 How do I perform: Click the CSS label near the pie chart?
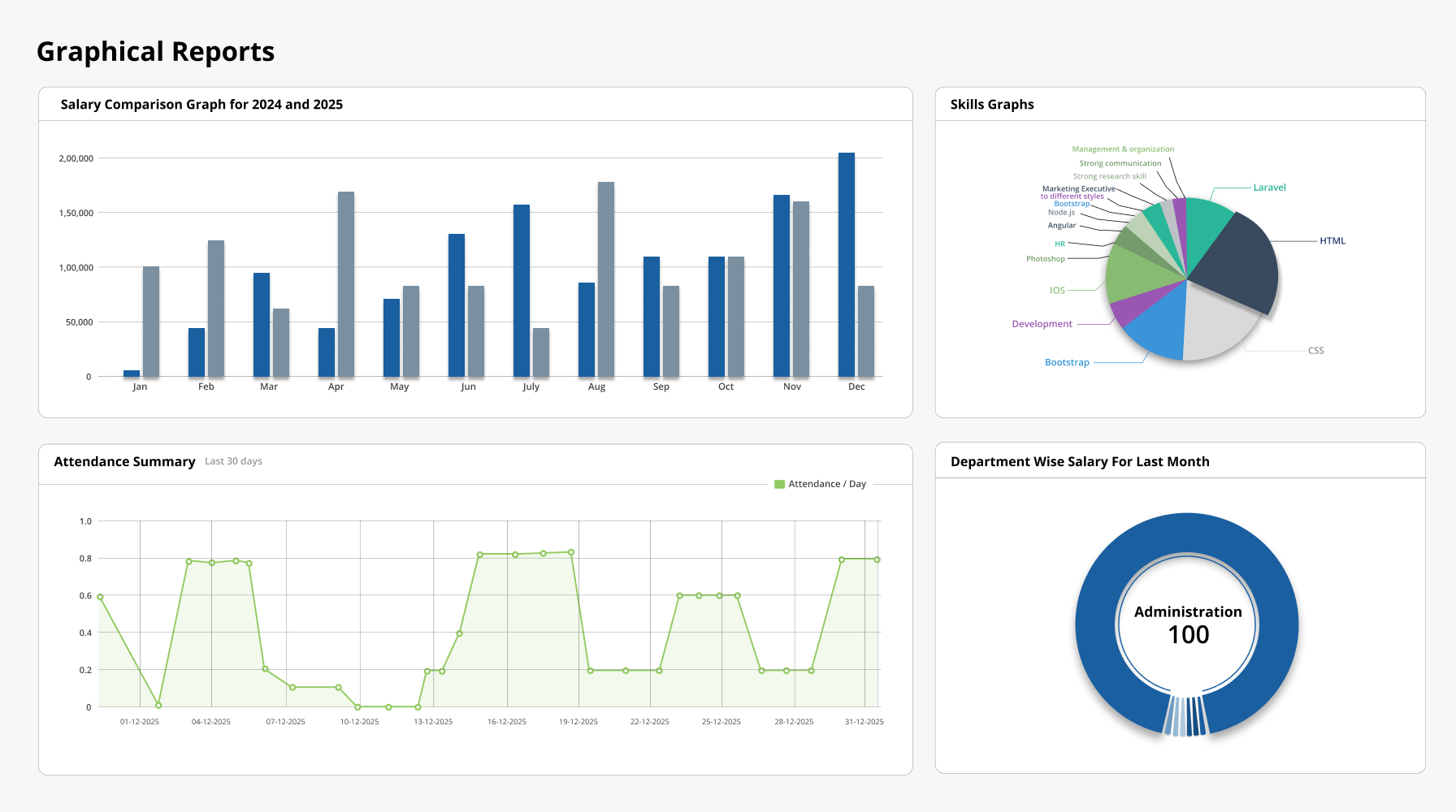pos(1315,351)
